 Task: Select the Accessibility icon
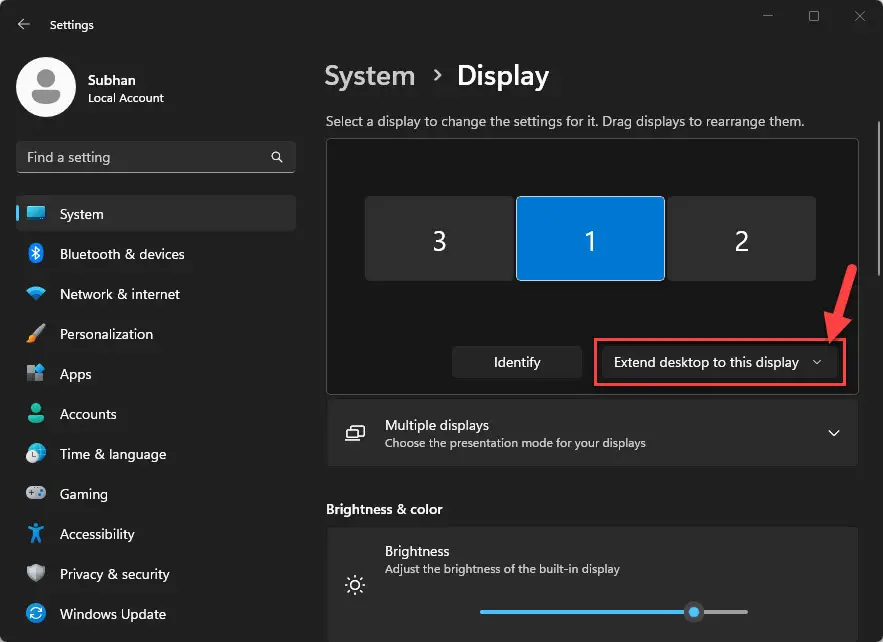(x=34, y=534)
